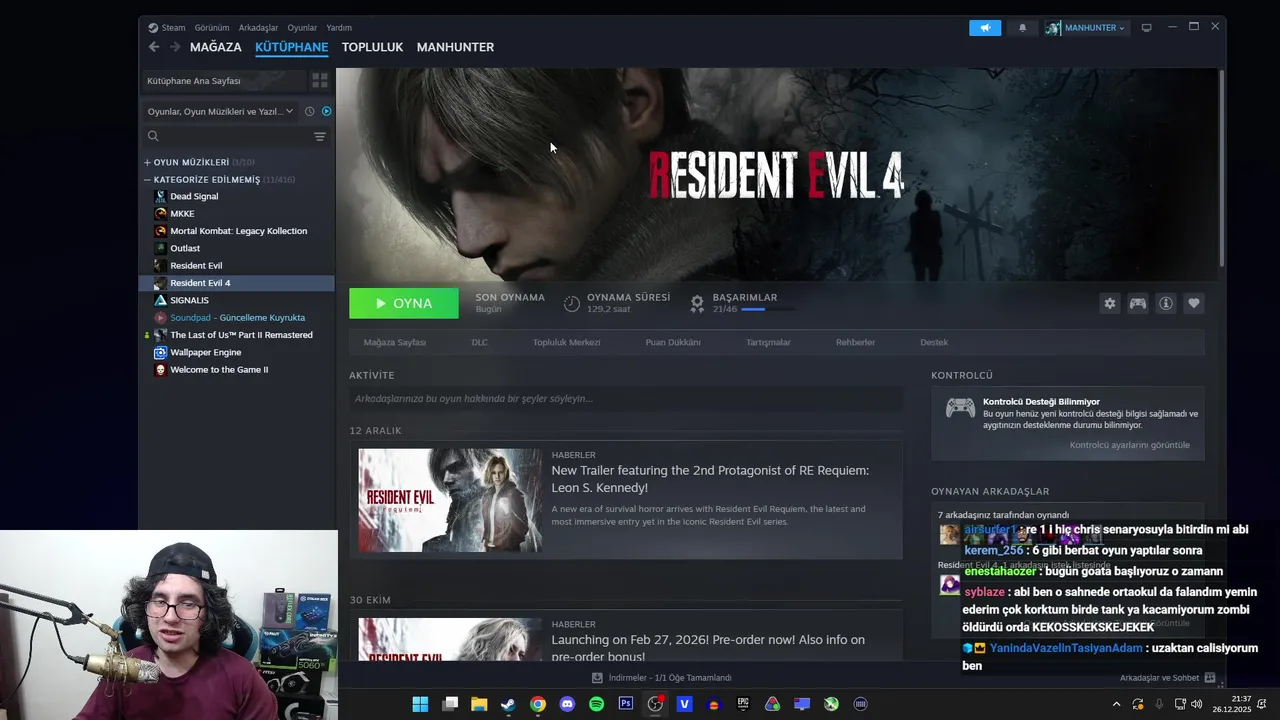Open the Arkadaşlar menu
Viewport: 1280px width, 720px height.
[258, 28]
